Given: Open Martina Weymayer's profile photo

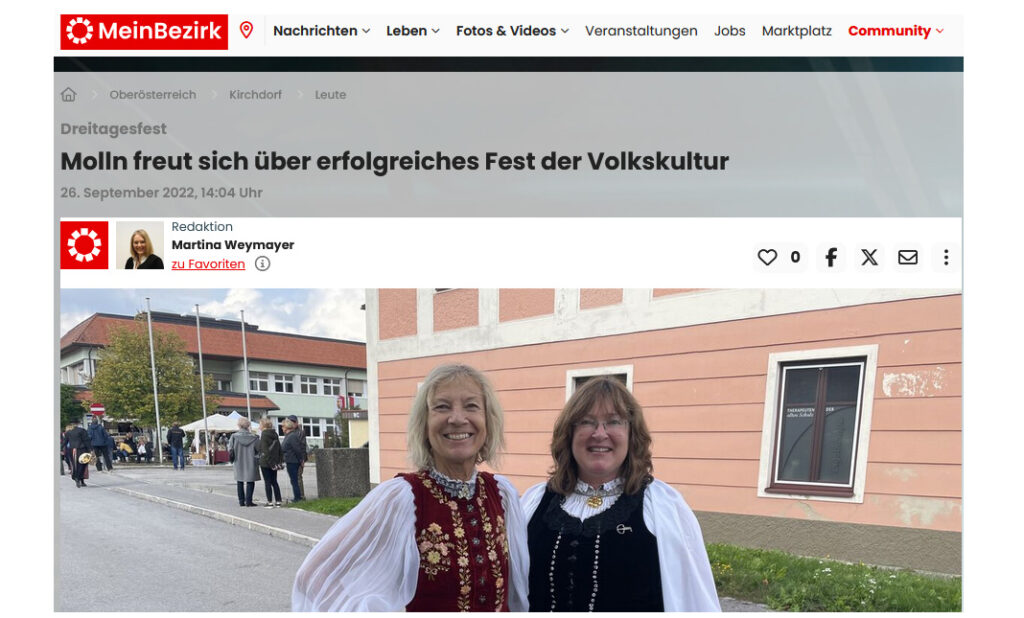Looking at the screenshot, I should pyautogui.click(x=140, y=245).
